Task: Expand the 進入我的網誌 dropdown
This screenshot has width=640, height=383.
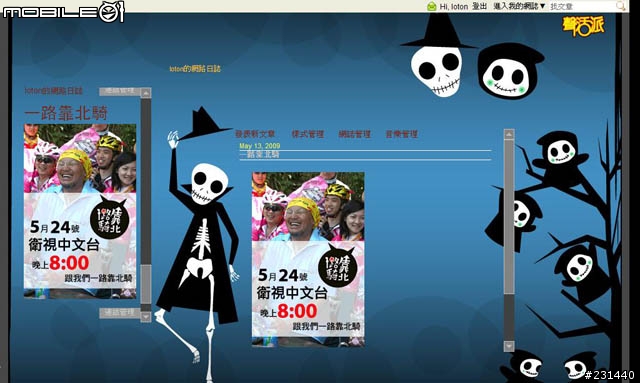Action: pos(519,6)
